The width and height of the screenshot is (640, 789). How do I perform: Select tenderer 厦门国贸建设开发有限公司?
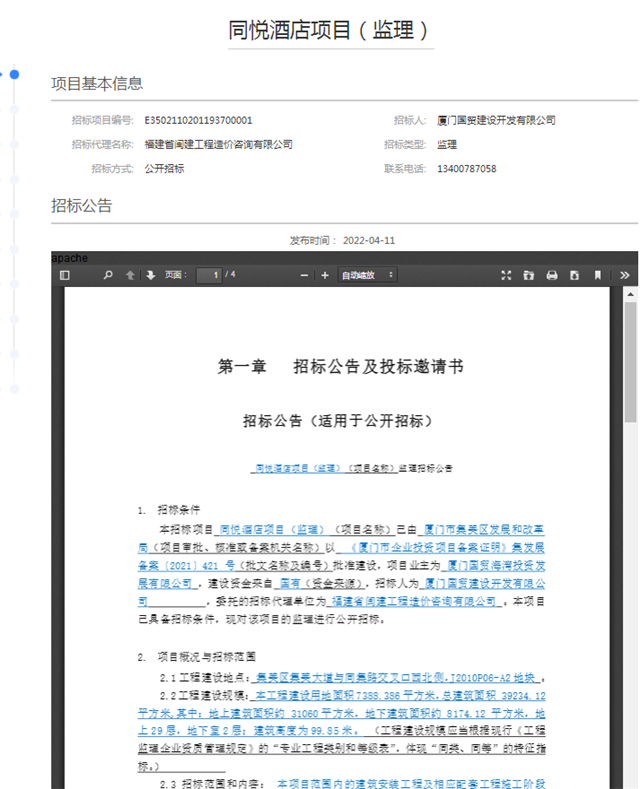(496, 120)
